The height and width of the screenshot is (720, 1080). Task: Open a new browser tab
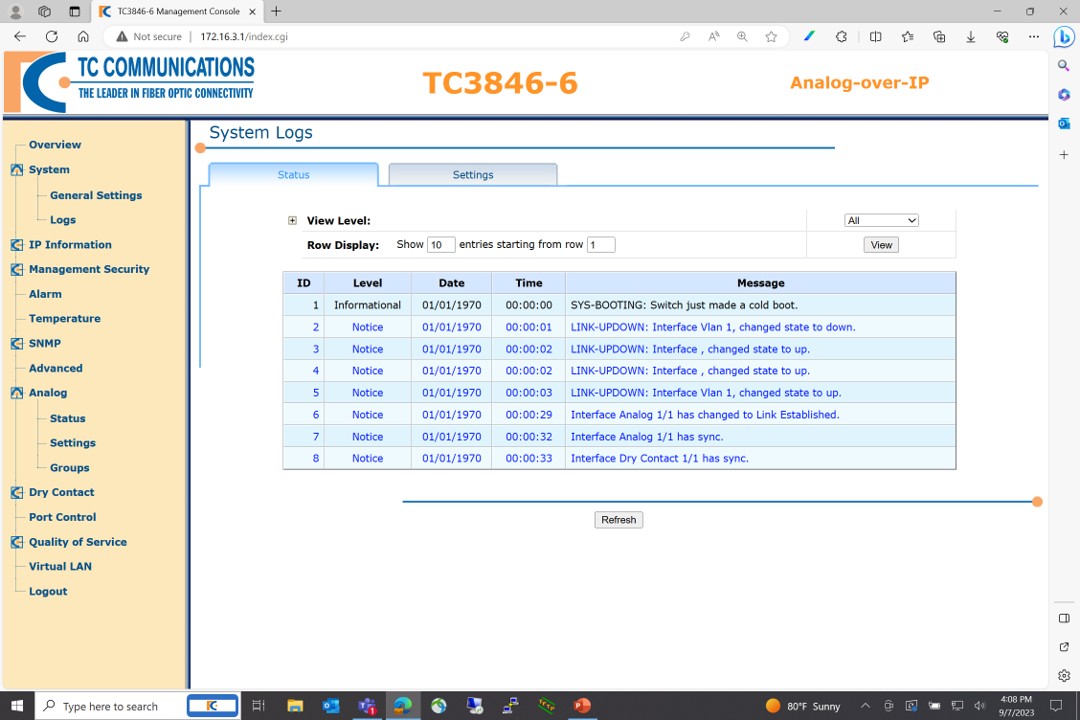click(276, 11)
